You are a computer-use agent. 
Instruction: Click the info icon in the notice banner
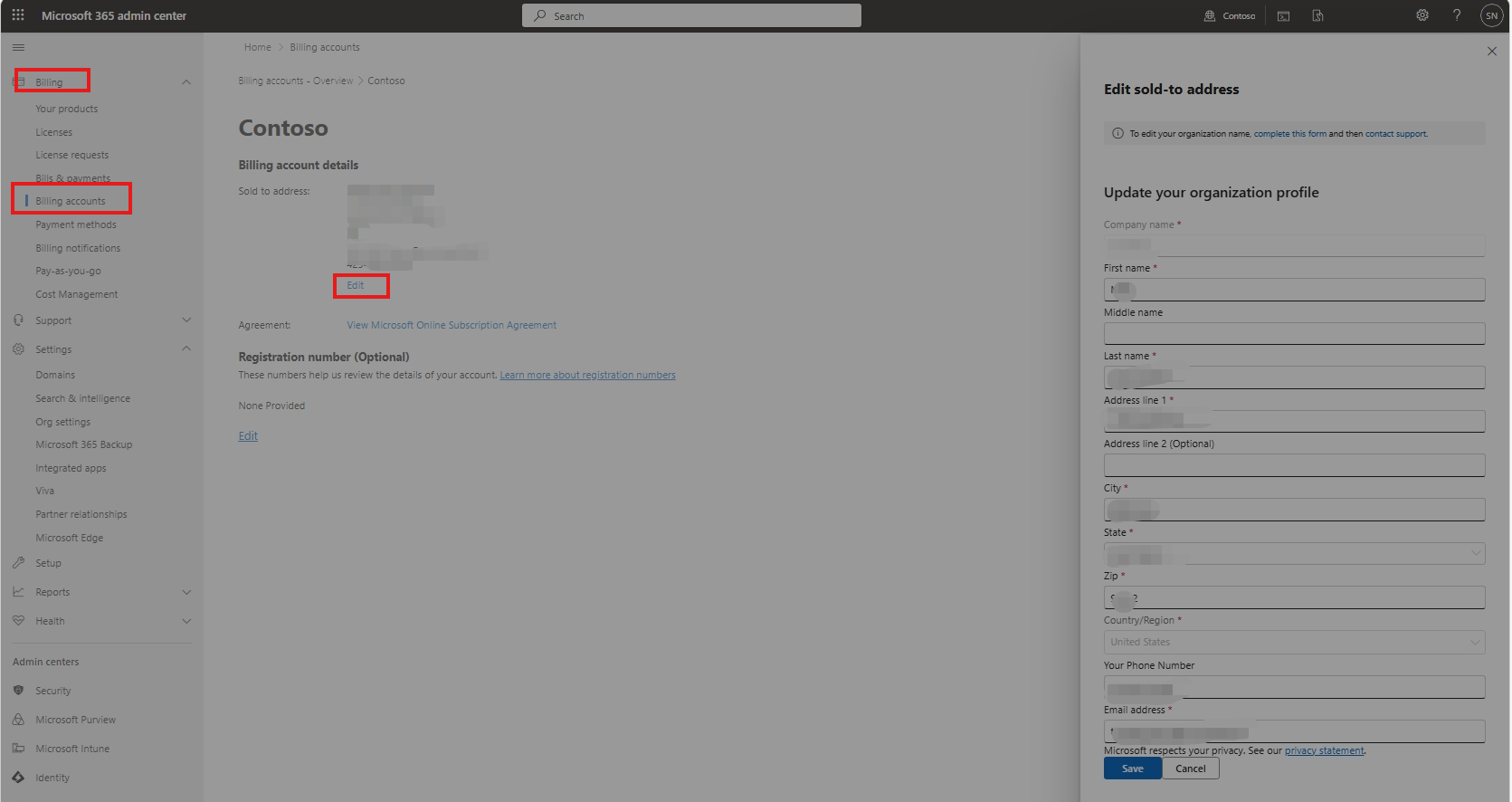[1117, 134]
